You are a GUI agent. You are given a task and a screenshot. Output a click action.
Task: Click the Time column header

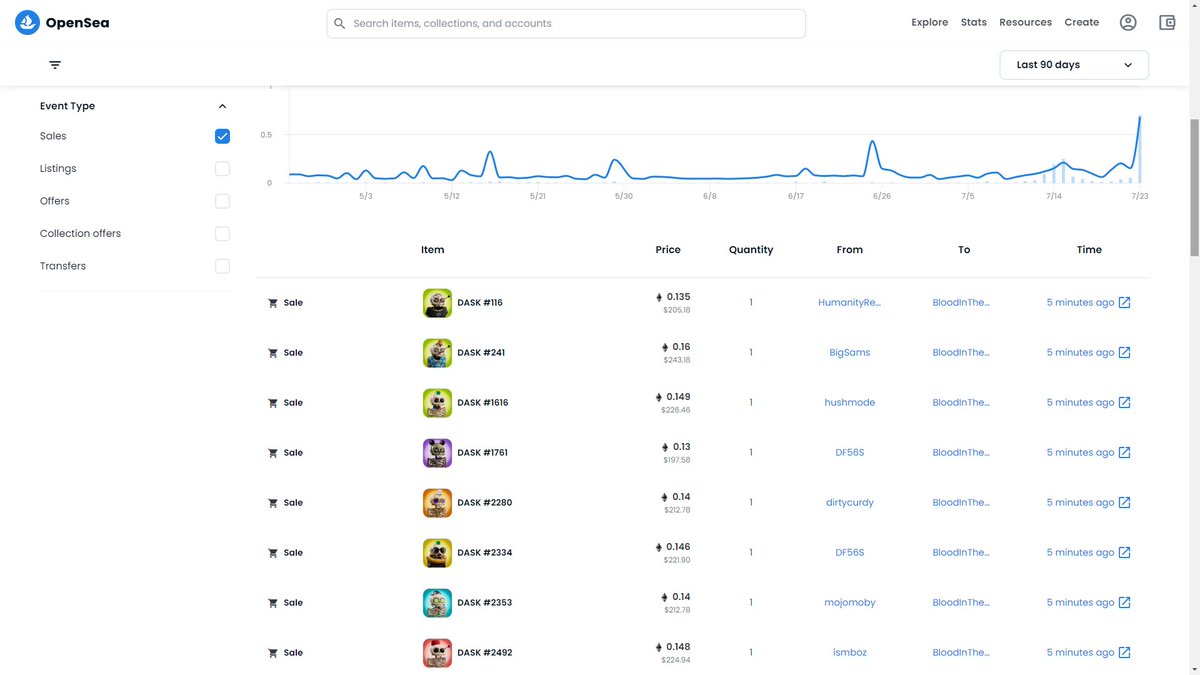tap(1089, 250)
